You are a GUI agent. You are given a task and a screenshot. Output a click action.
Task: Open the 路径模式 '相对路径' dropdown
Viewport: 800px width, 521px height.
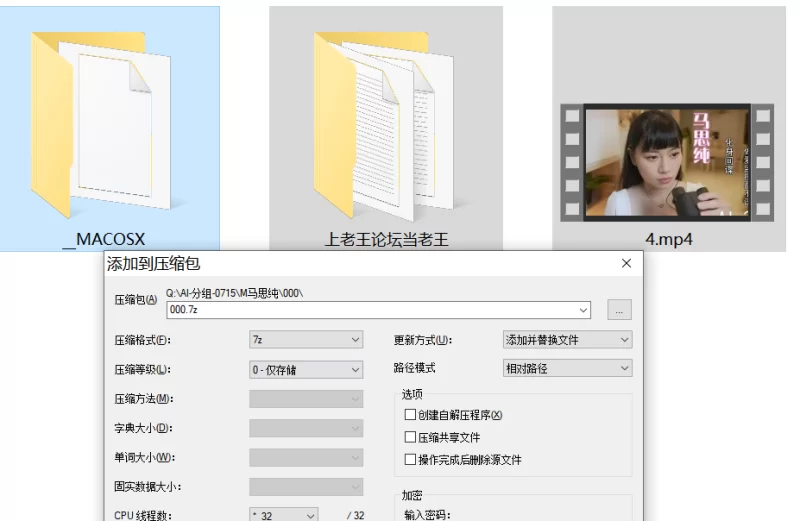[567, 368]
